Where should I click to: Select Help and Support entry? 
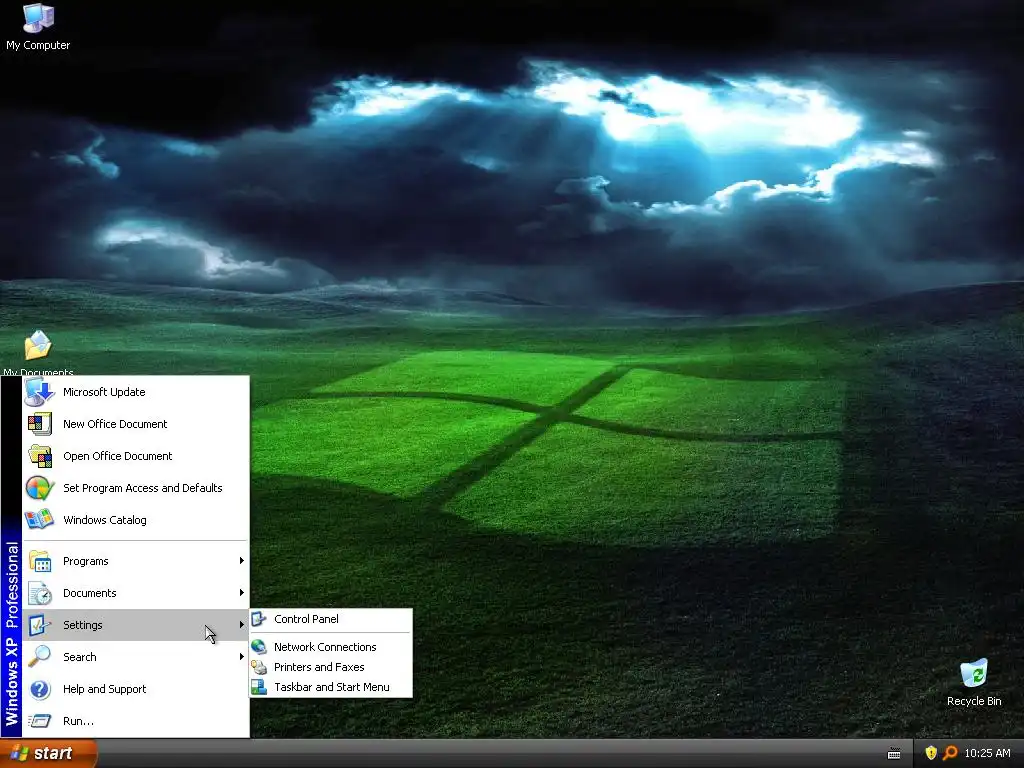pyautogui.click(x=136, y=689)
